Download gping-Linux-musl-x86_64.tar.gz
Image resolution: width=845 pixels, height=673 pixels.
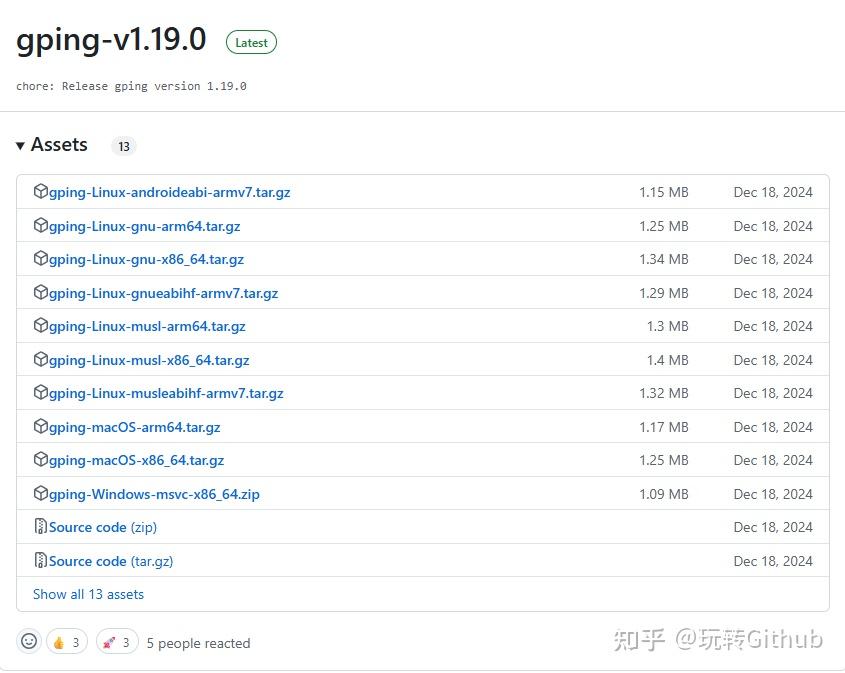pos(149,360)
